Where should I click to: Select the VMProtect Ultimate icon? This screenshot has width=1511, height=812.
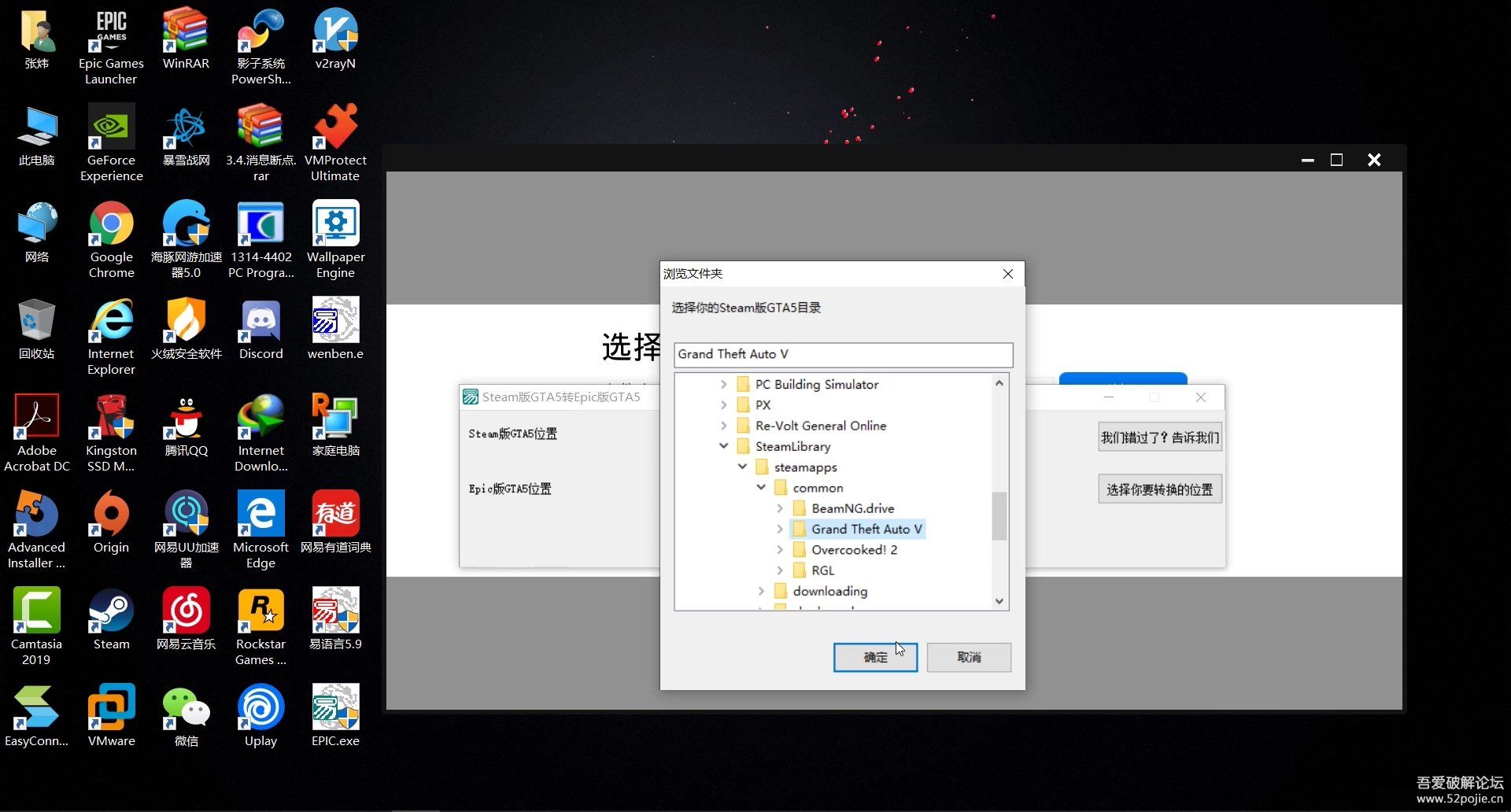coord(335,143)
